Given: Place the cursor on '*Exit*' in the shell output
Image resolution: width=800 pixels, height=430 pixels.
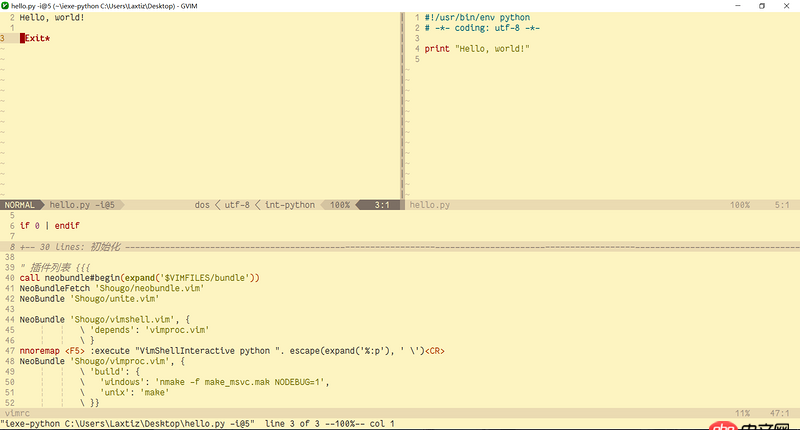Looking at the screenshot, I should (x=35, y=38).
